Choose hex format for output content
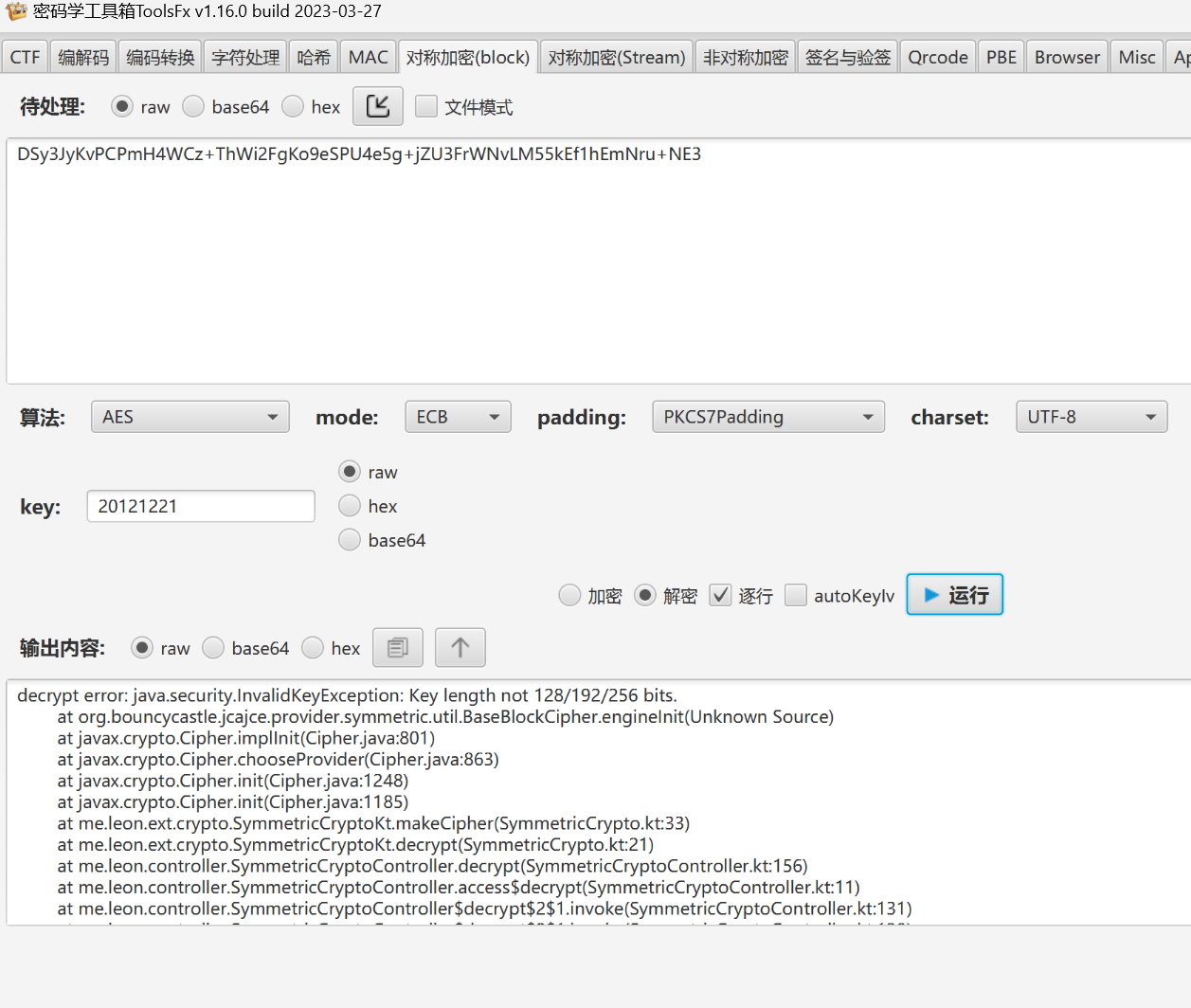 pos(313,647)
